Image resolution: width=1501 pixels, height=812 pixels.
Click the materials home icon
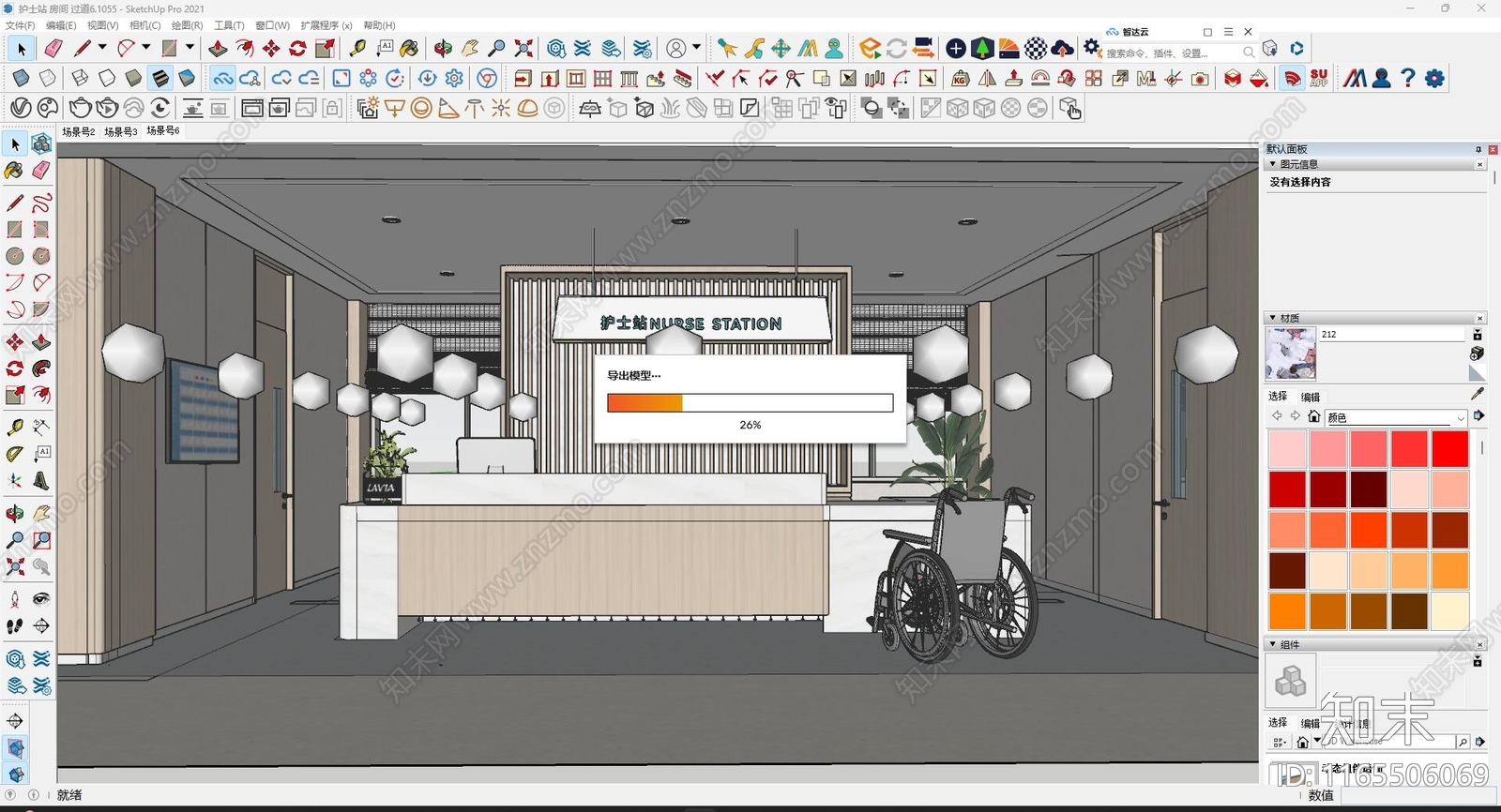(x=1314, y=416)
